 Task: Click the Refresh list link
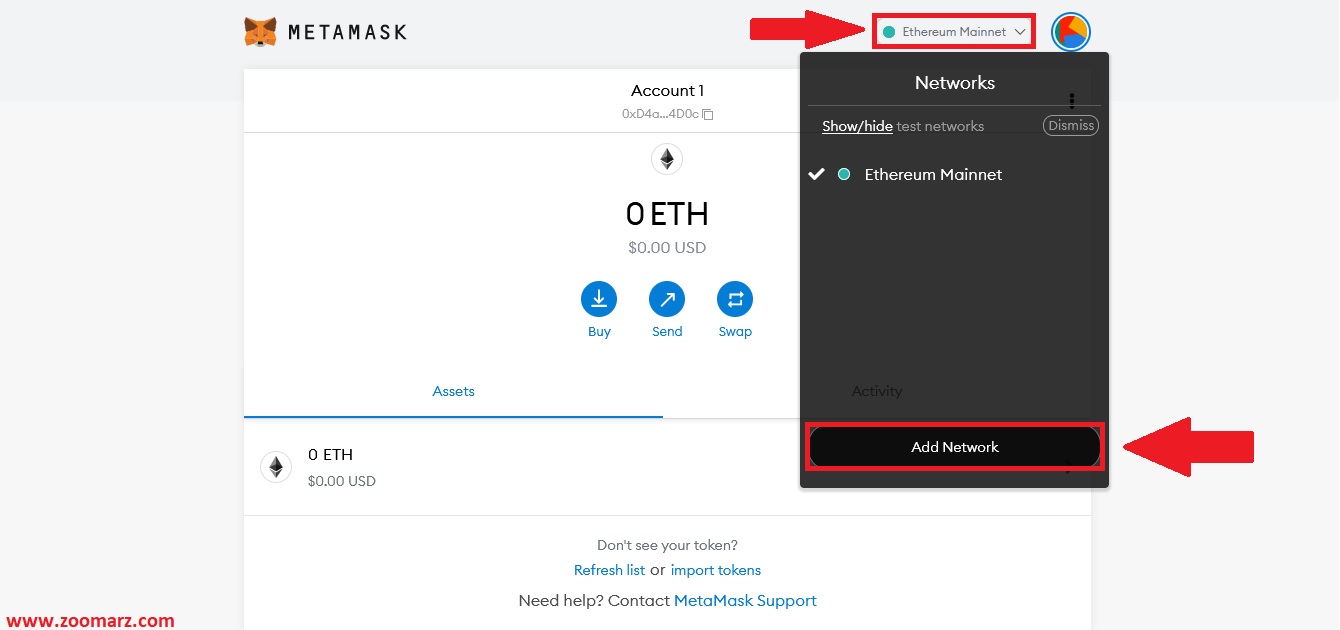pos(609,570)
